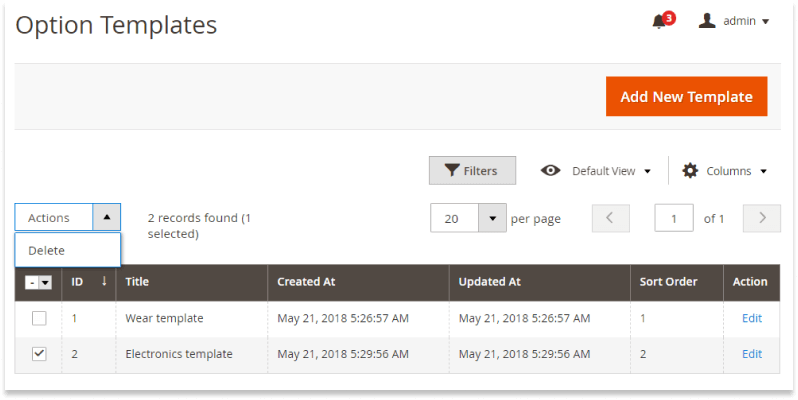This screenshot has height=400, width=798.
Task: Open the notifications bell icon
Action: click(x=659, y=21)
